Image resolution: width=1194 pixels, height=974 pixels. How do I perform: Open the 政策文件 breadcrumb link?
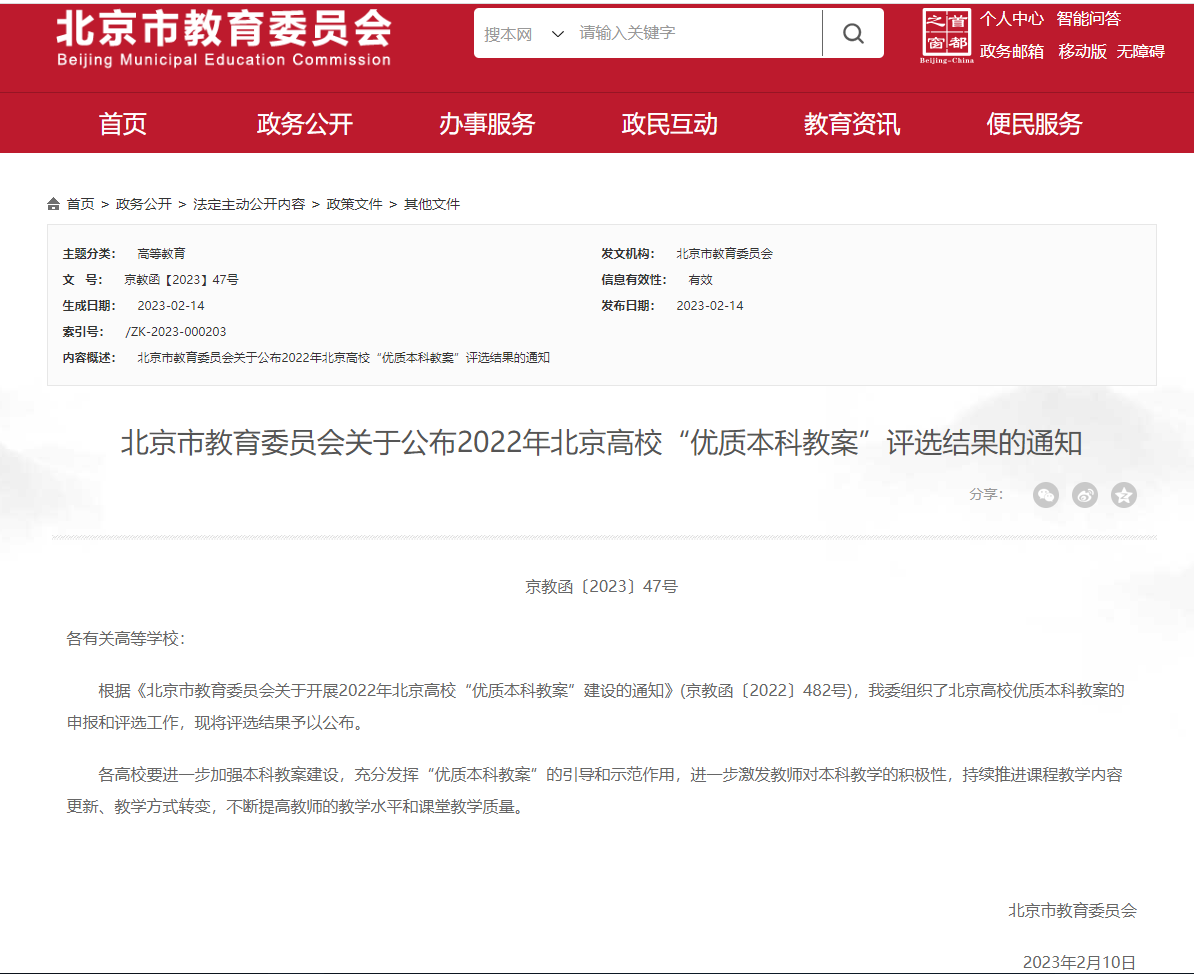(354, 204)
